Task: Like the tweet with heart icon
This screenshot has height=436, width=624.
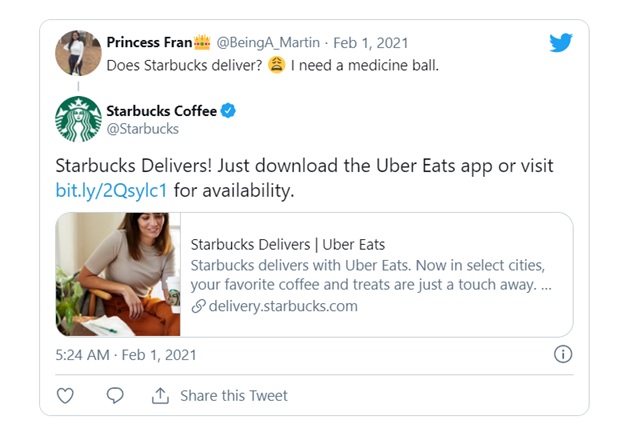Action: 65,395
